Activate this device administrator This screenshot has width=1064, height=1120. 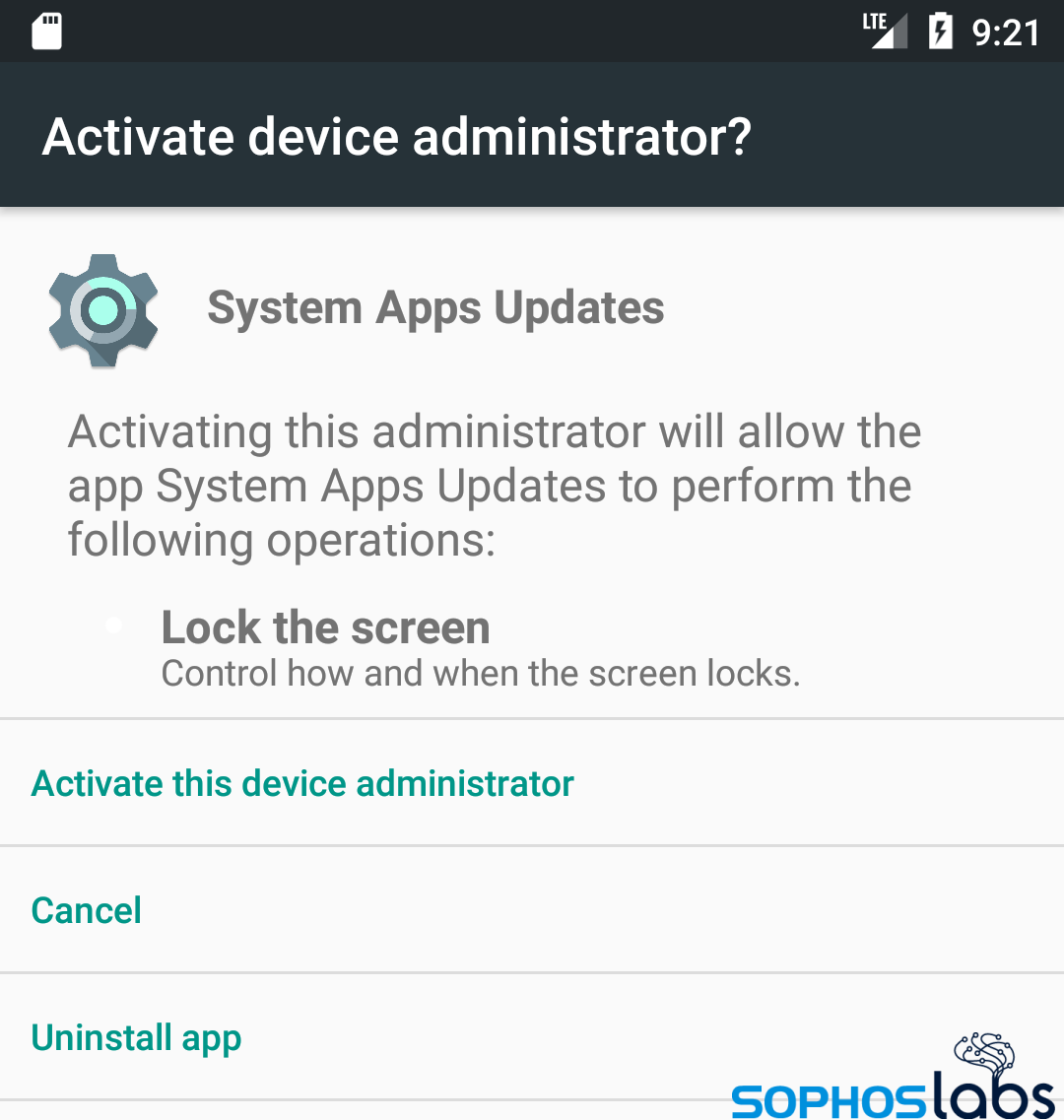[532, 783]
